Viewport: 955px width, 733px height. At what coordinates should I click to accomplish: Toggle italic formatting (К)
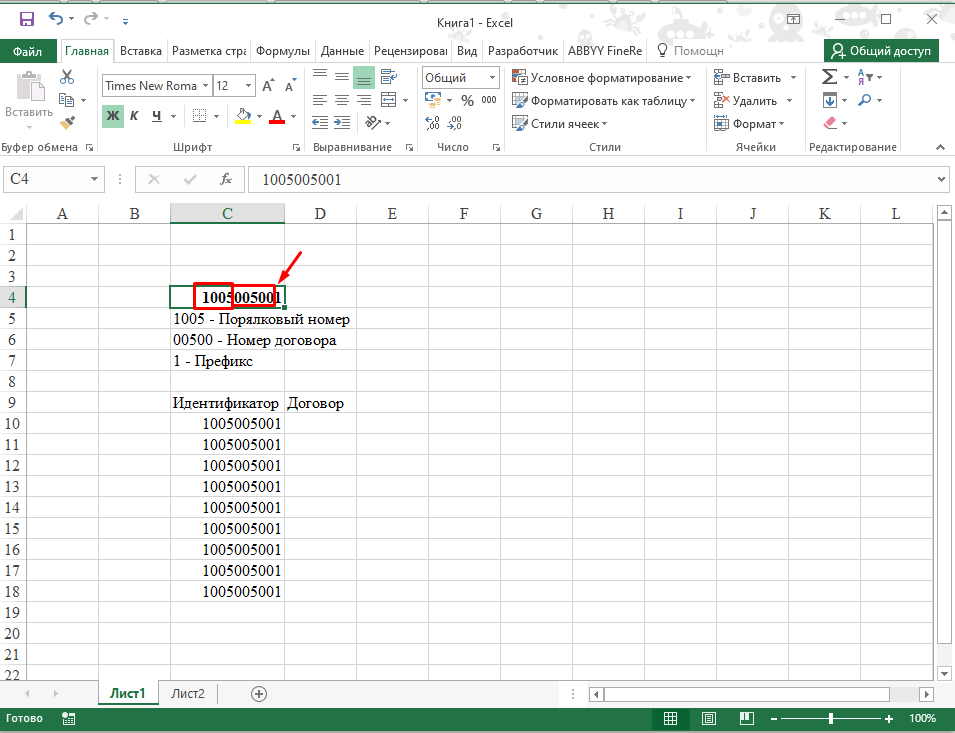coord(135,116)
